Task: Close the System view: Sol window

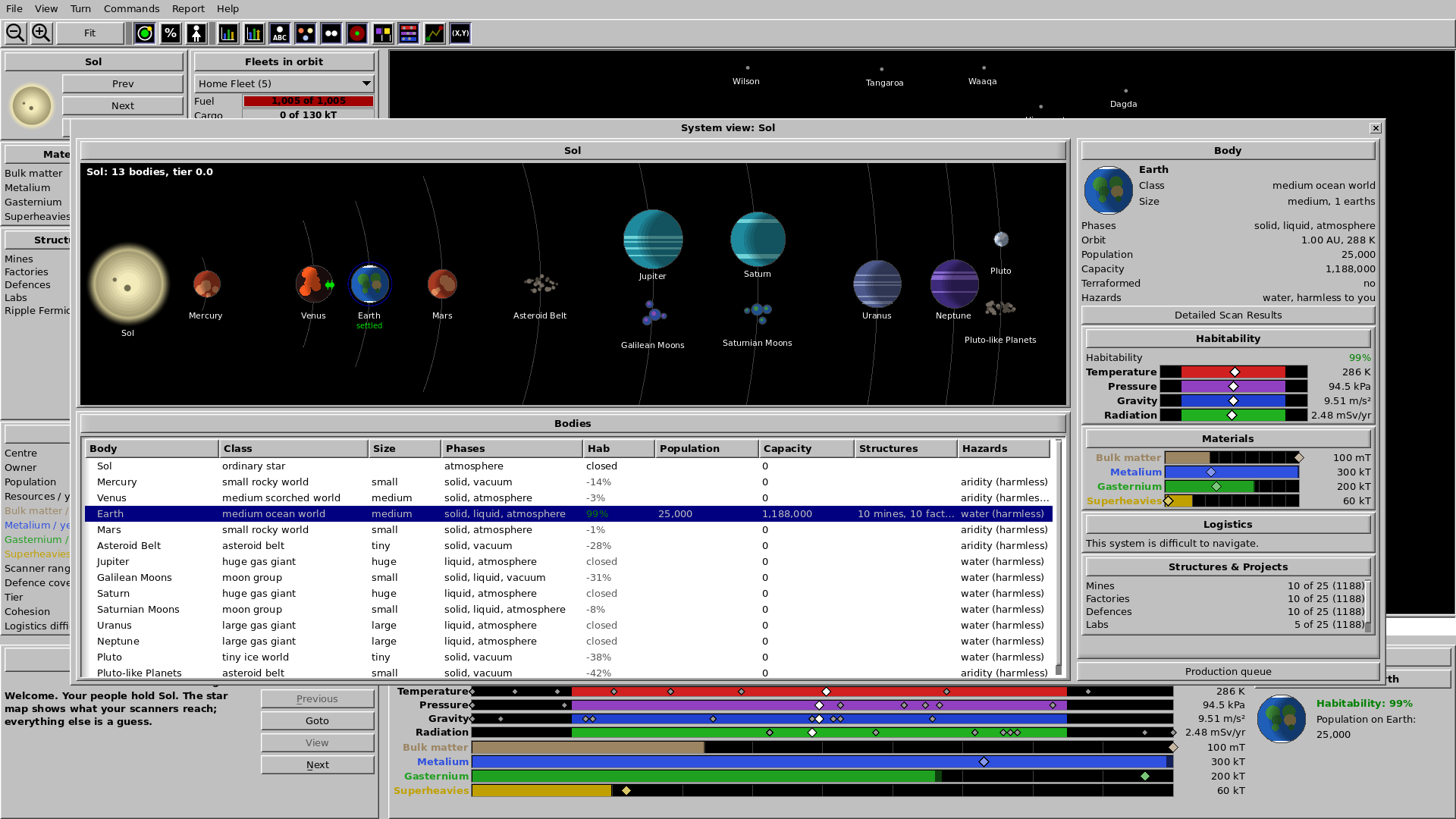Action: (1376, 128)
